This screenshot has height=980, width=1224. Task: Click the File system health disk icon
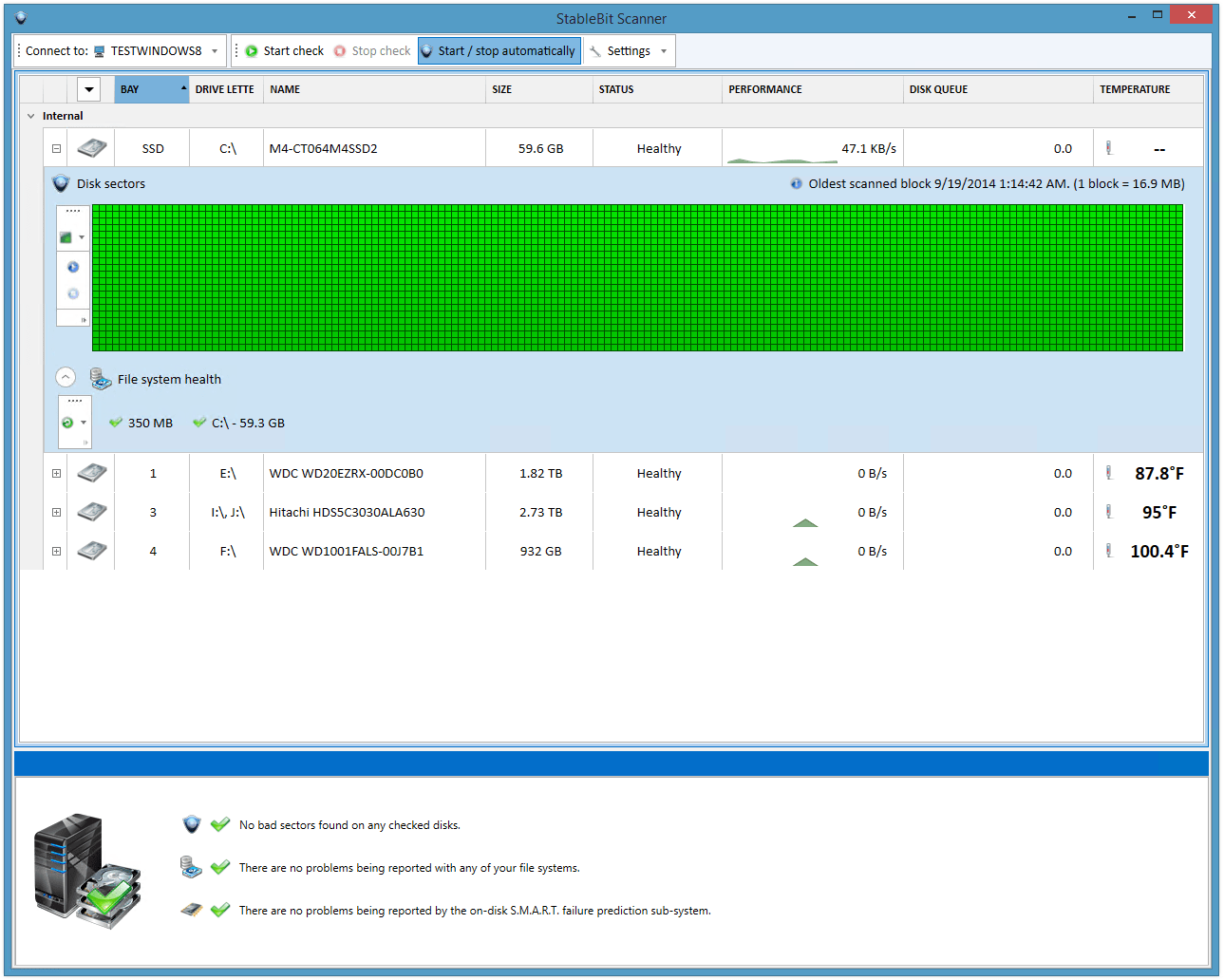click(x=101, y=379)
